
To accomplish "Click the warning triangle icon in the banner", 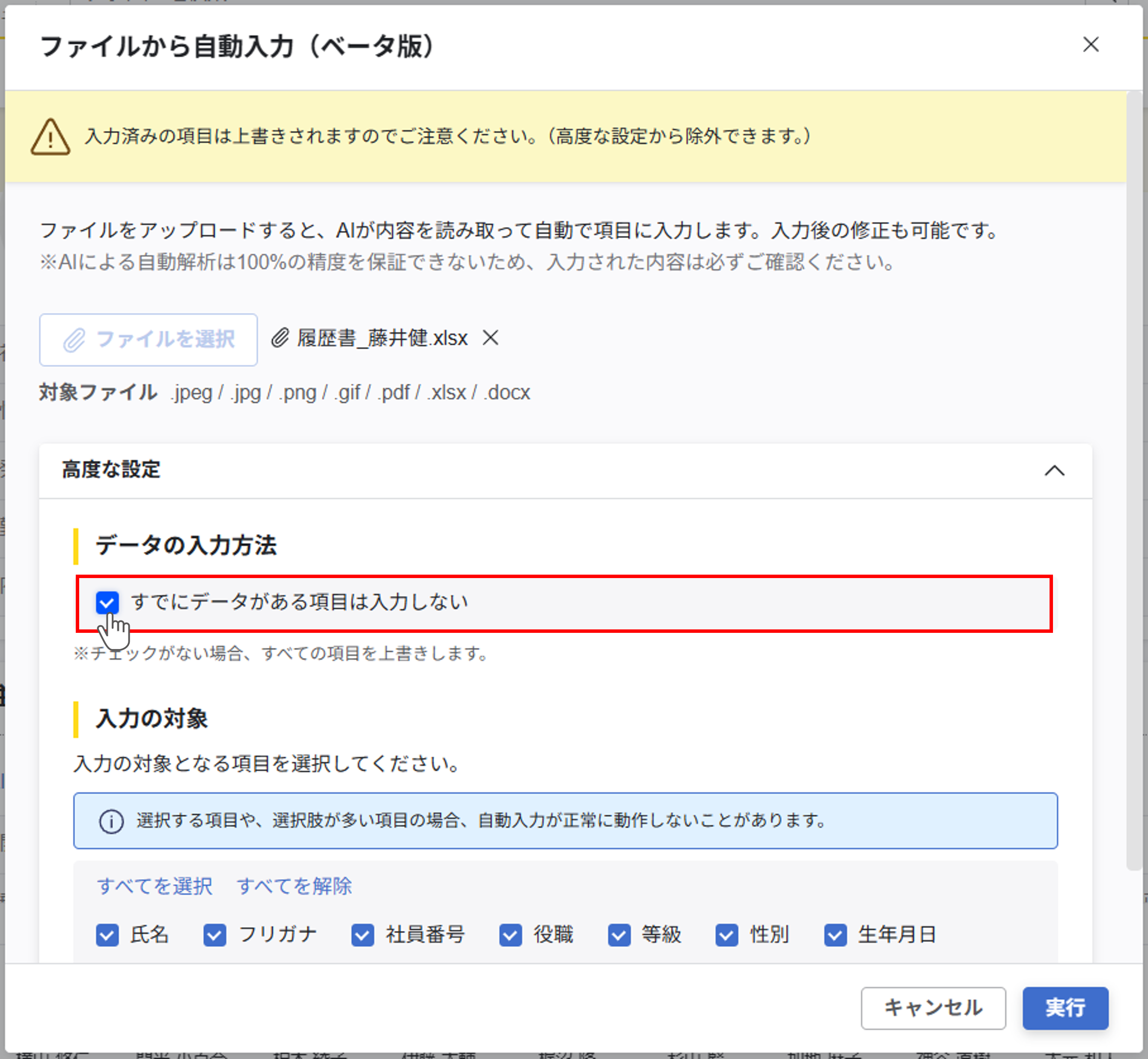I will pos(51,137).
